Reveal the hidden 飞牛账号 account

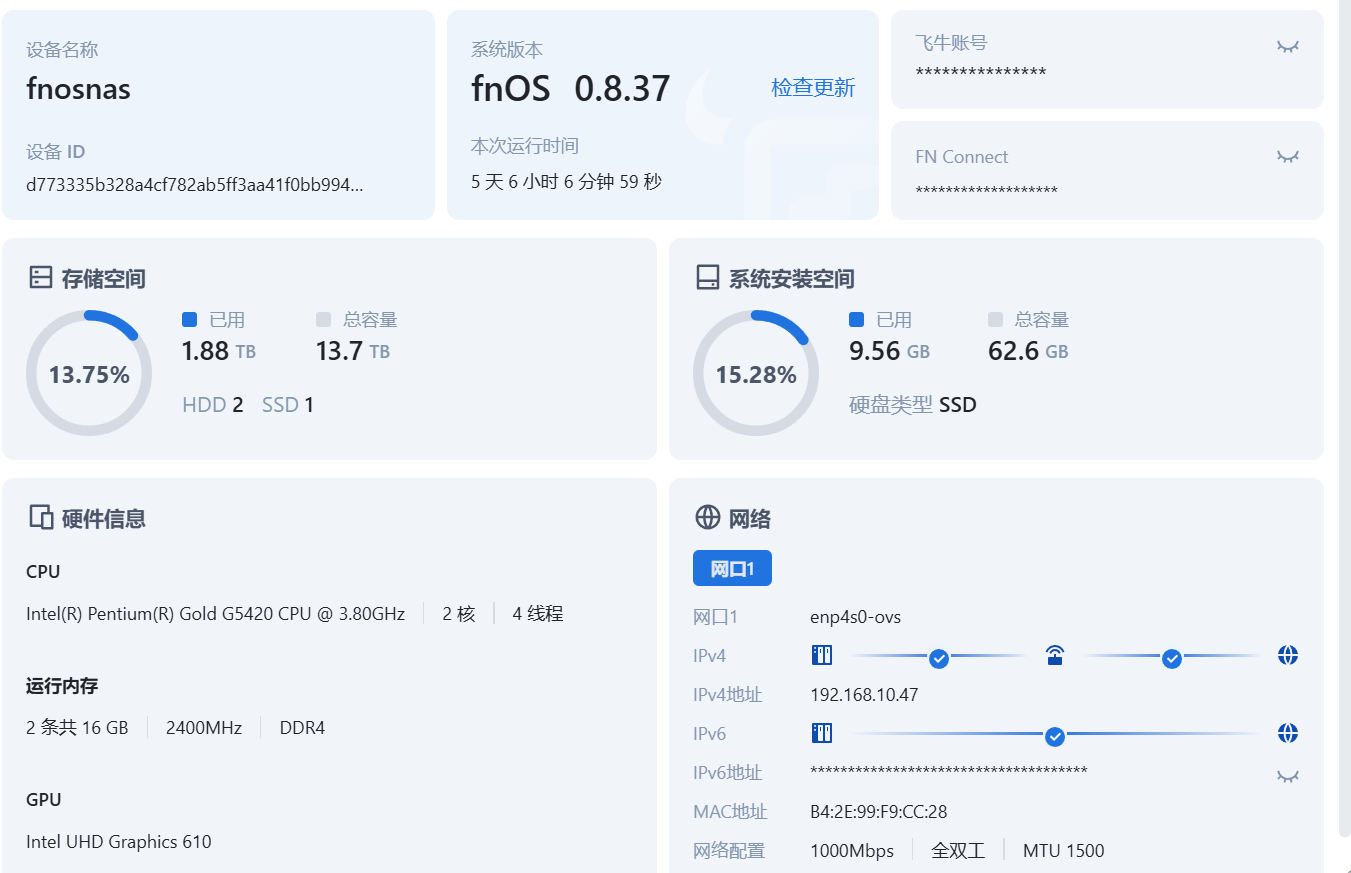point(1287,47)
